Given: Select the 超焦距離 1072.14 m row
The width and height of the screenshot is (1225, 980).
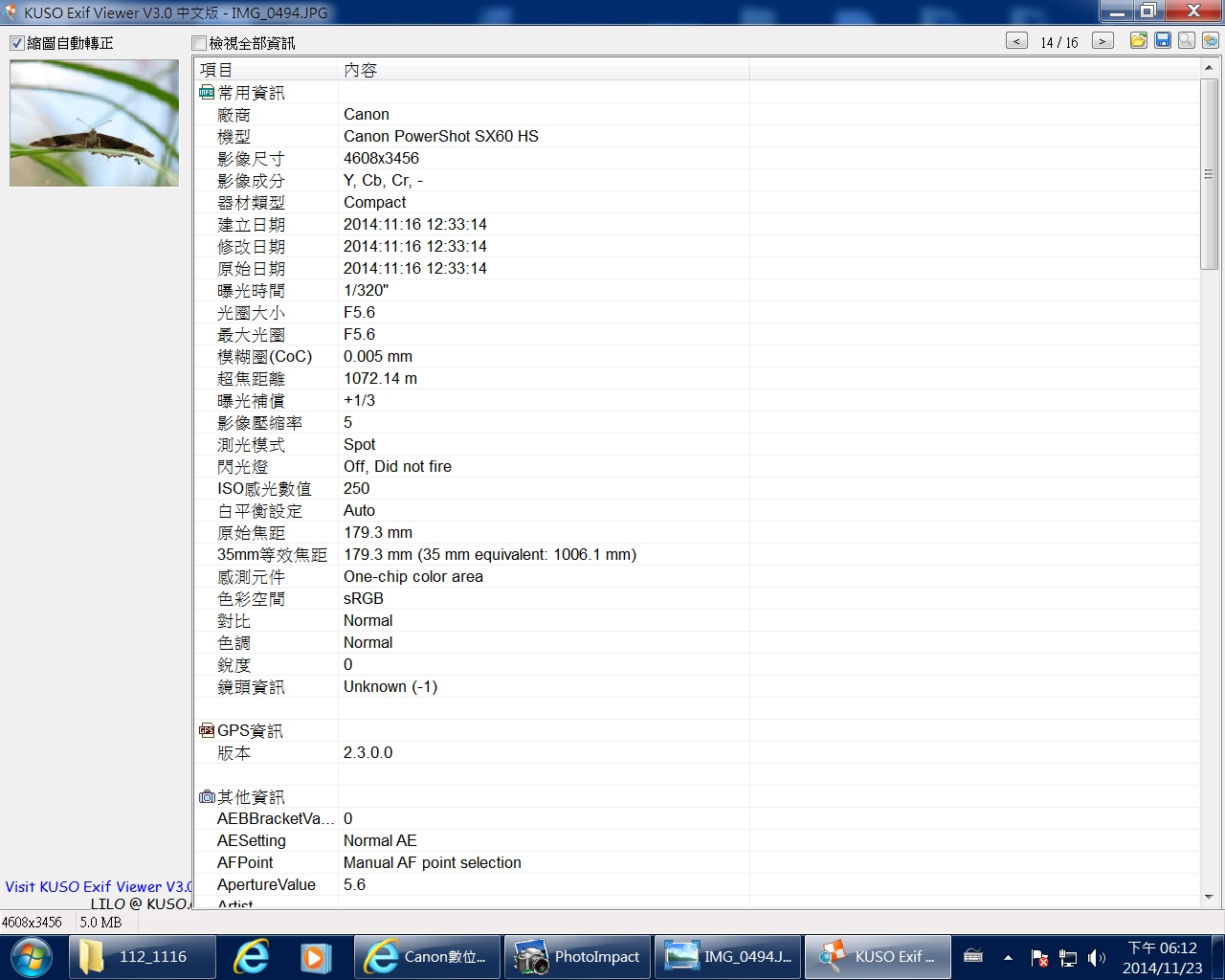Looking at the screenshot, I should tap(697, 378).
